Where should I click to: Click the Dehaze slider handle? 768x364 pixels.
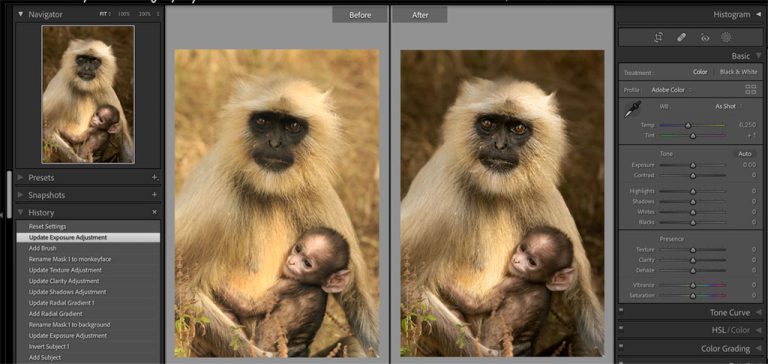tap(693, 270)
